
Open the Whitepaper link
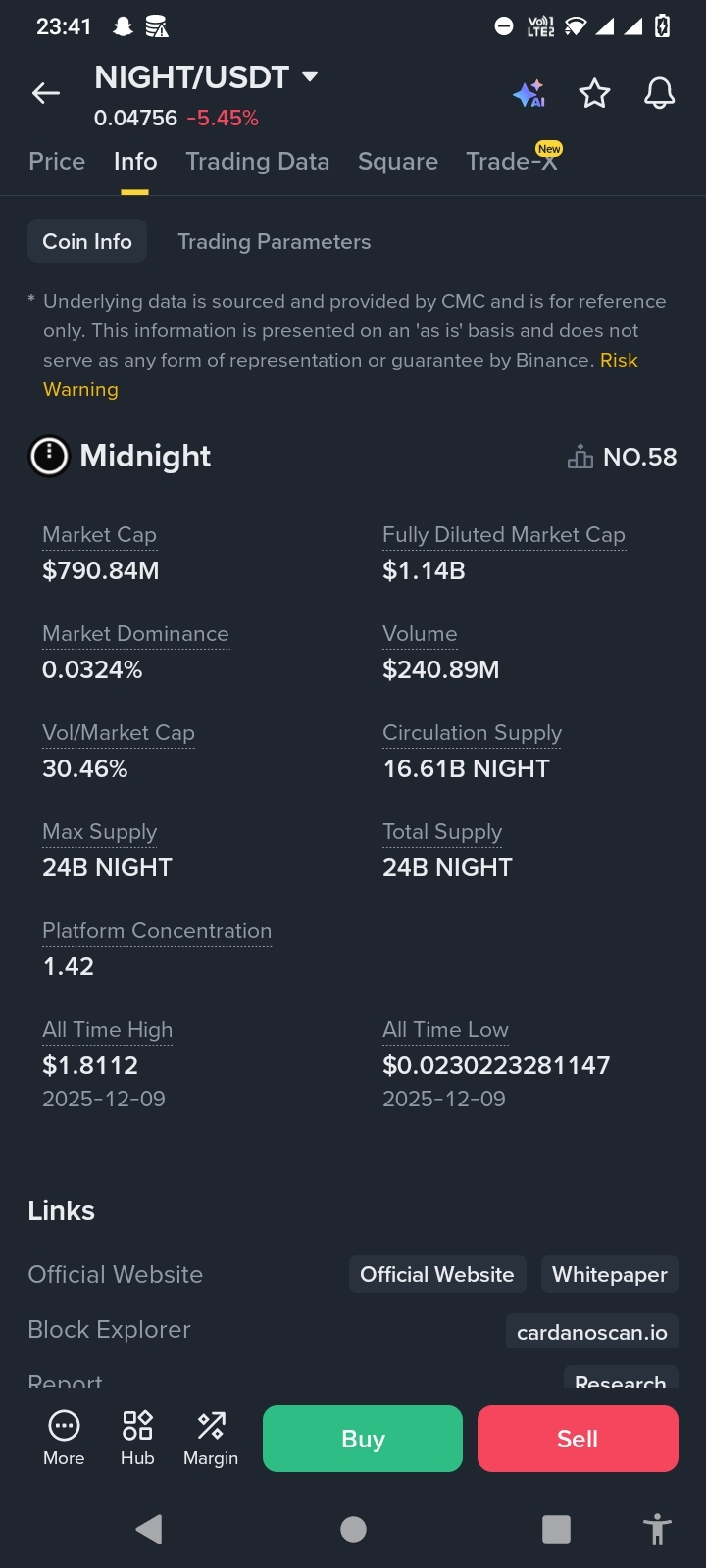(x=609, y=1275)
